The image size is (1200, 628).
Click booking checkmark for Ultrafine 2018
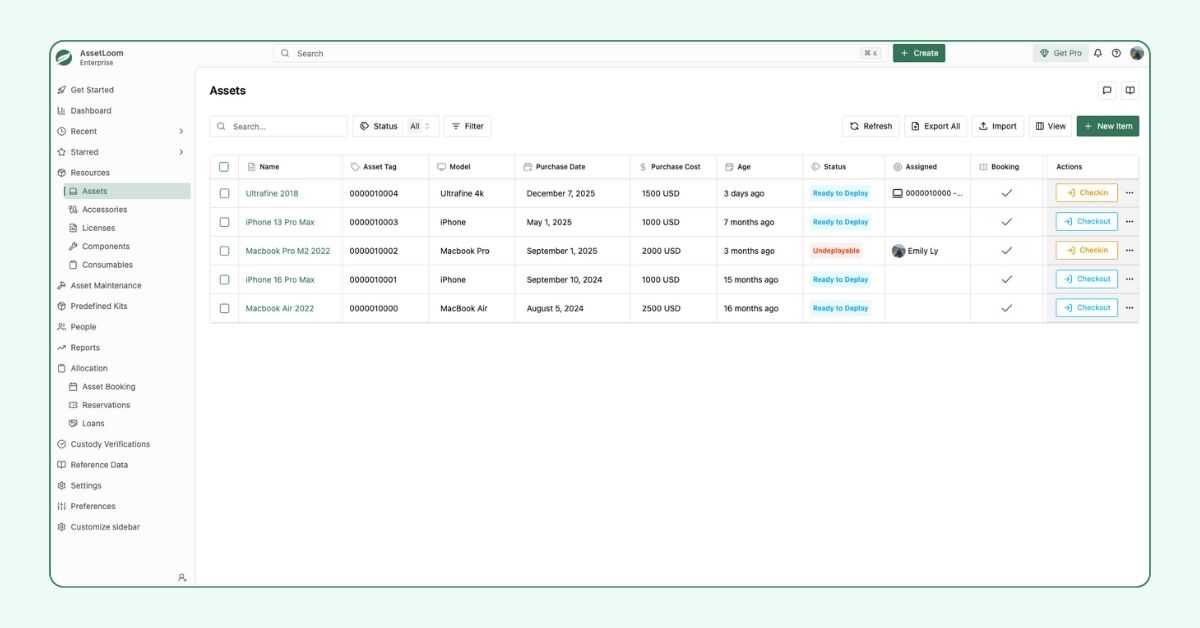(1007, 193)
